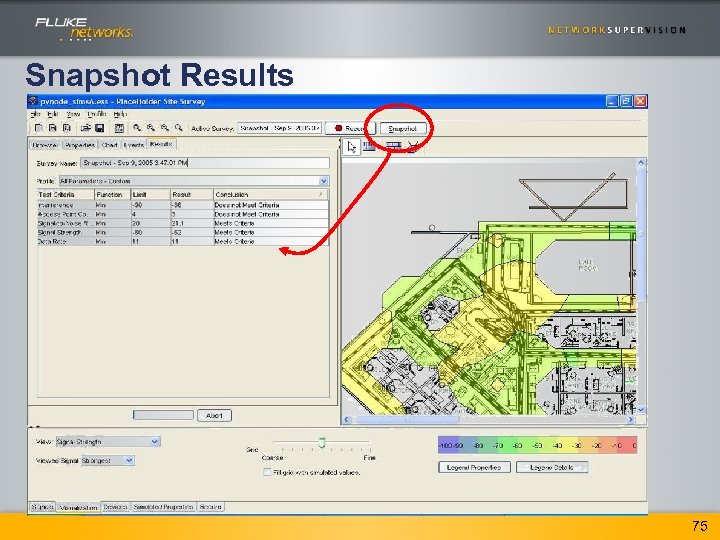Click the signal strength color legend bar
Screen dimensions: 720x540
click(538, 445)
